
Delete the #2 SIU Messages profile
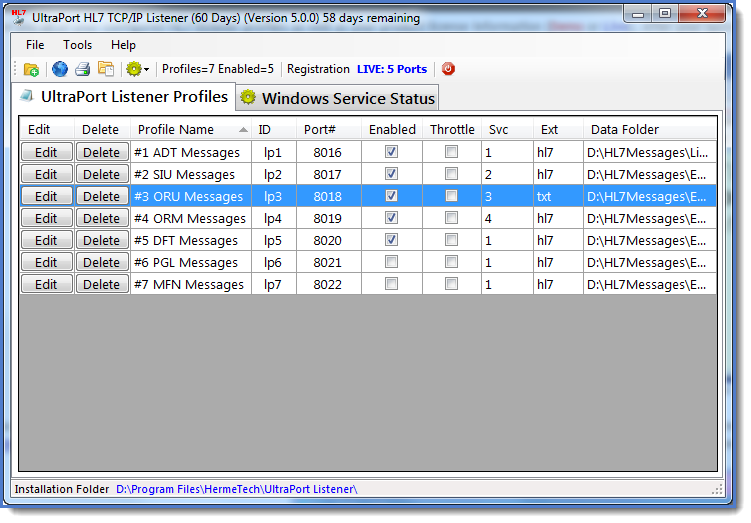coord(102,174)
